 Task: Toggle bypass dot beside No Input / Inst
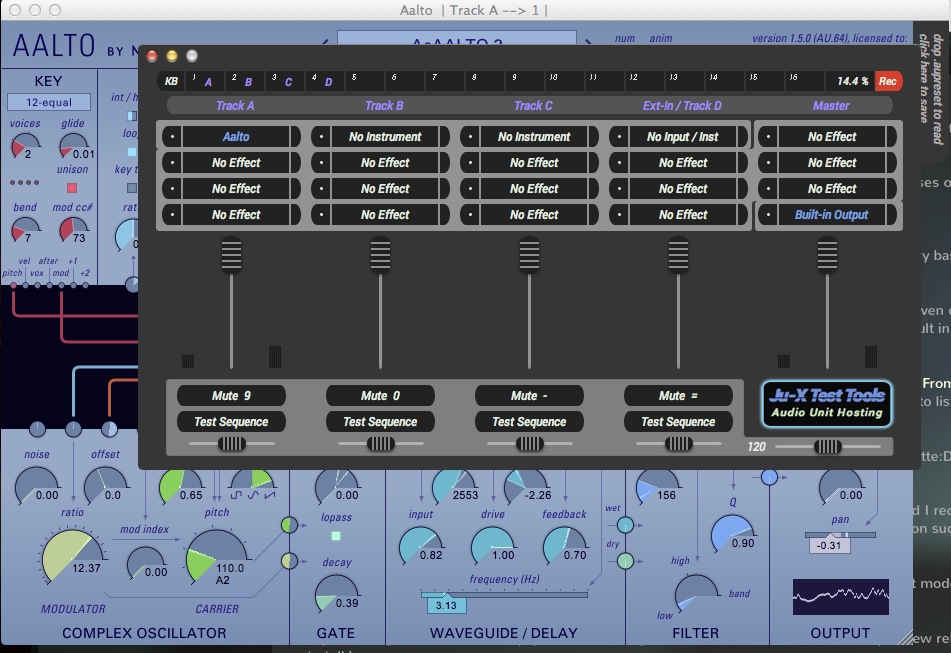[x=619, y=136]
